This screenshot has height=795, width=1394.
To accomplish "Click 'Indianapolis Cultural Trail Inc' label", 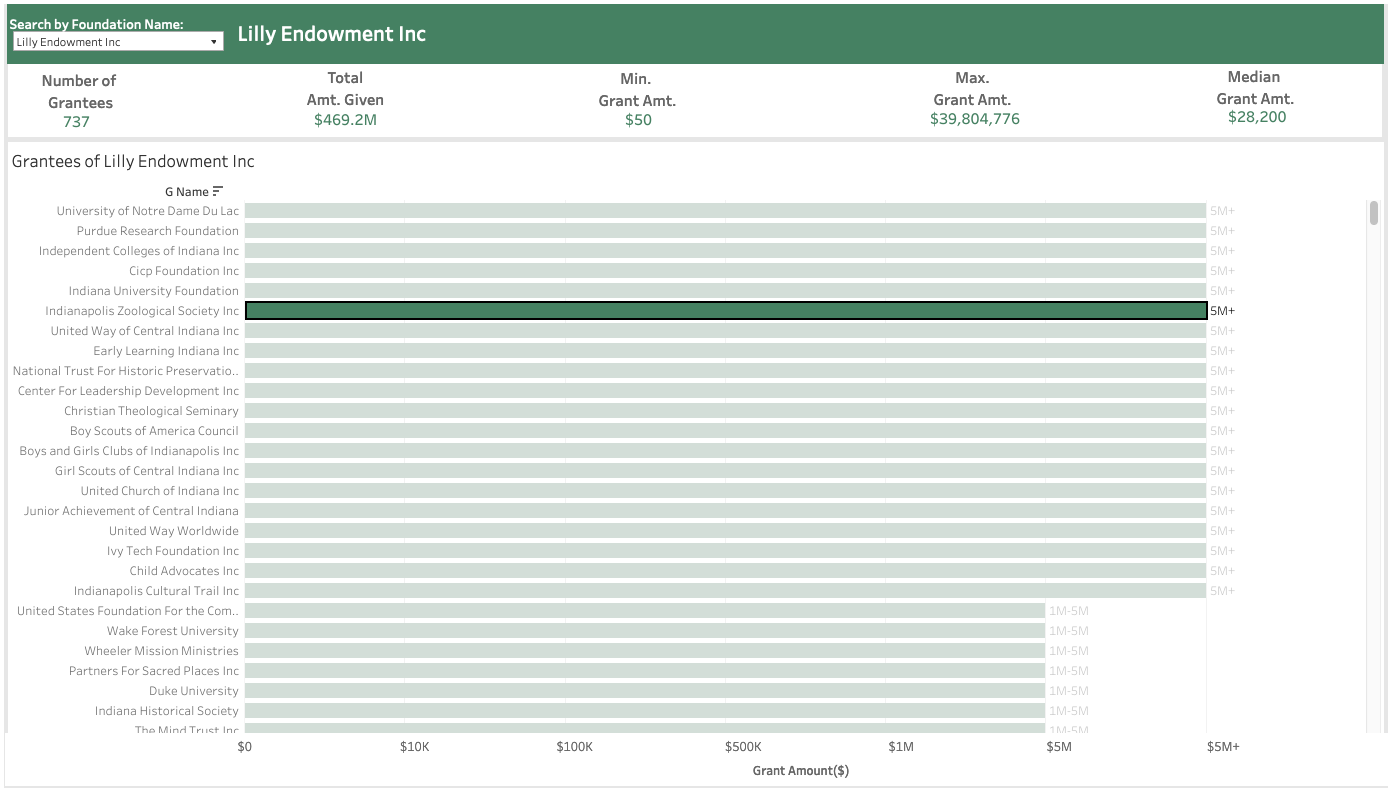I will coord(157,591).
